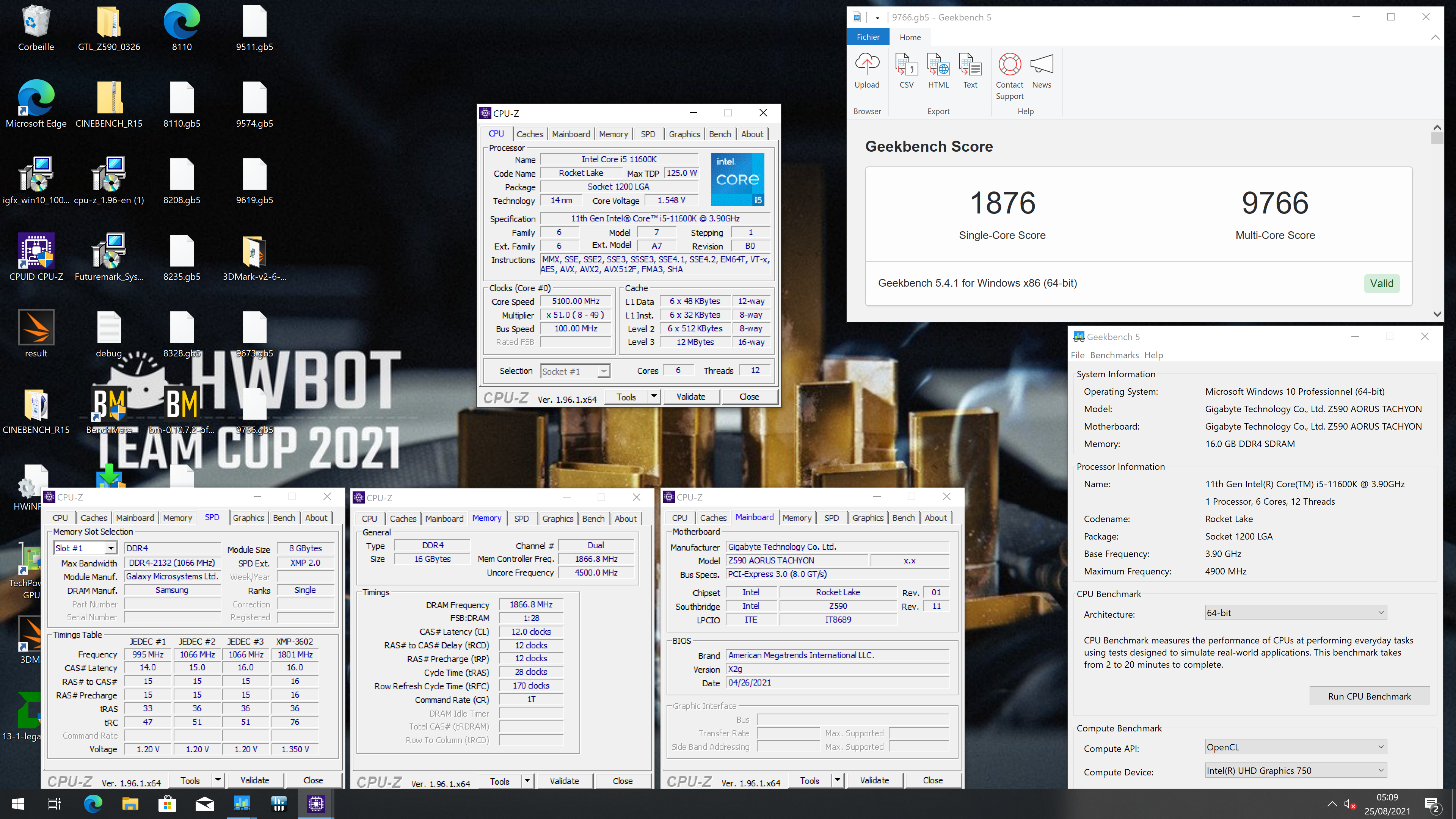Select the 8110 Edge shortcut icon

click(182, 28)
